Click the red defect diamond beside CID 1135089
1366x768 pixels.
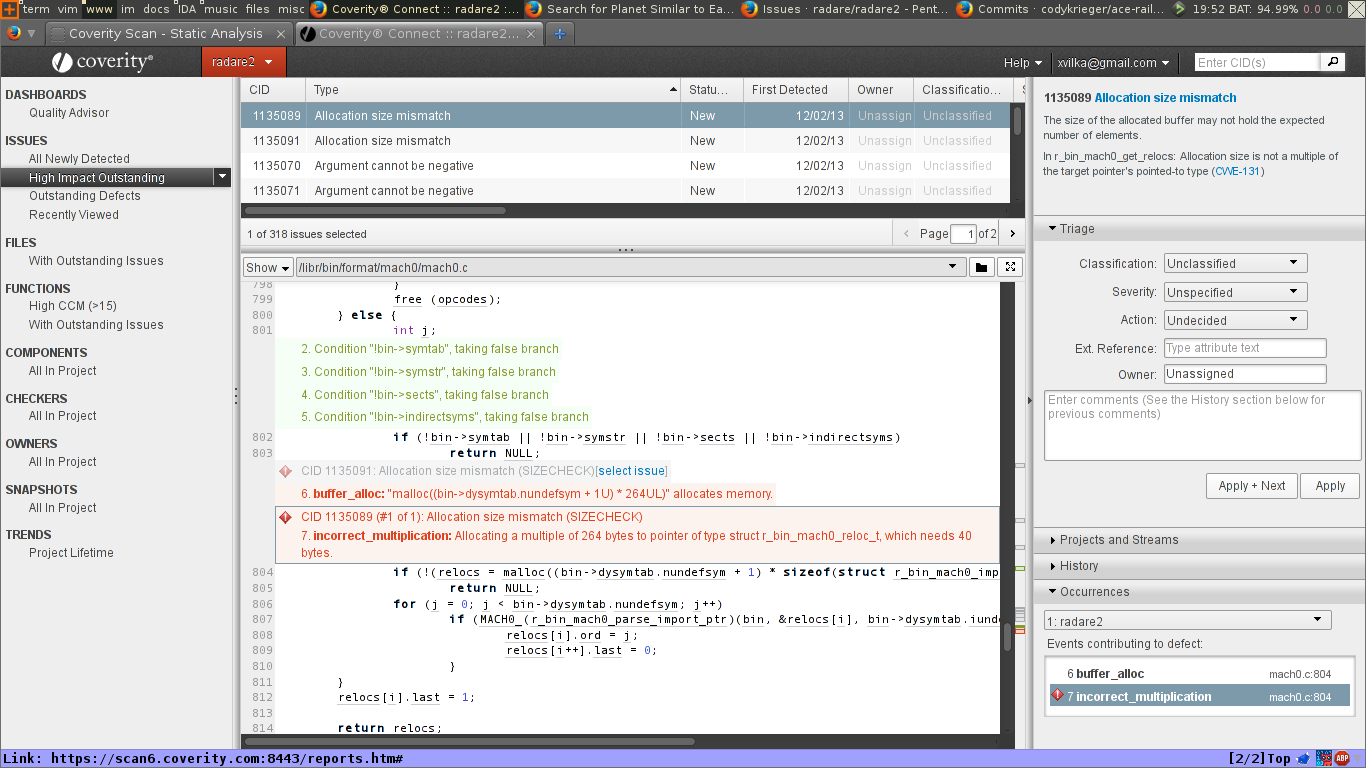(x=283, y=517)
